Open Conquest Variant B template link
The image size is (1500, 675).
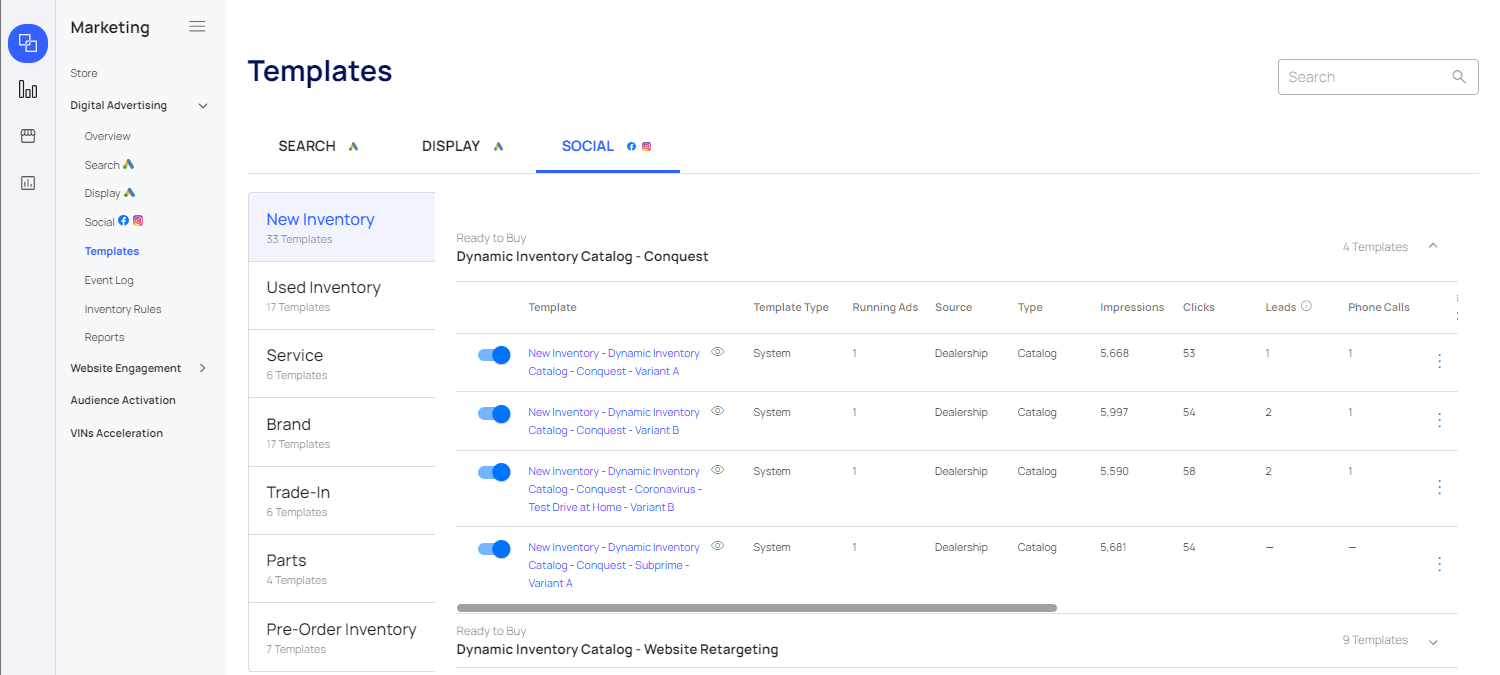pyautogui.click(x=613, y=421)
